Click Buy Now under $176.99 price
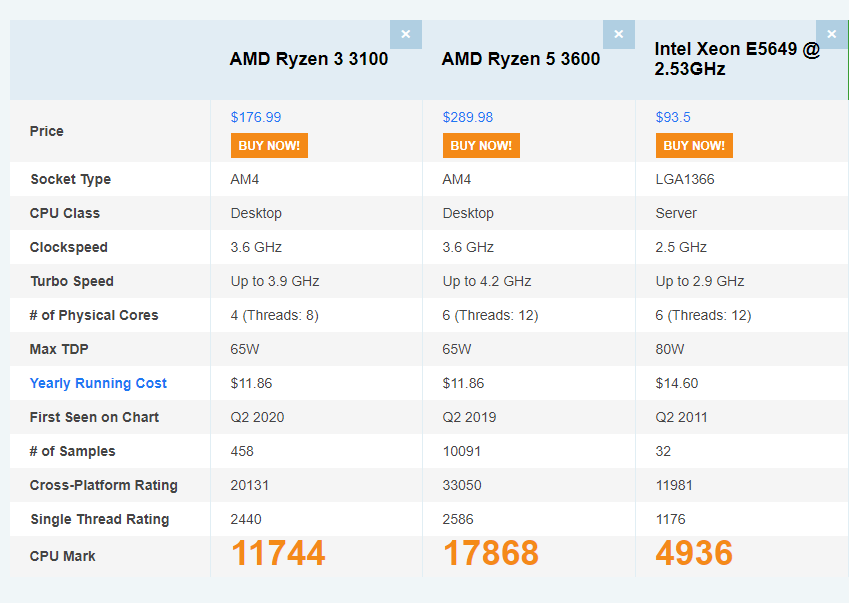The height and width of the screenshot is (603, 849). click(269, 146)
